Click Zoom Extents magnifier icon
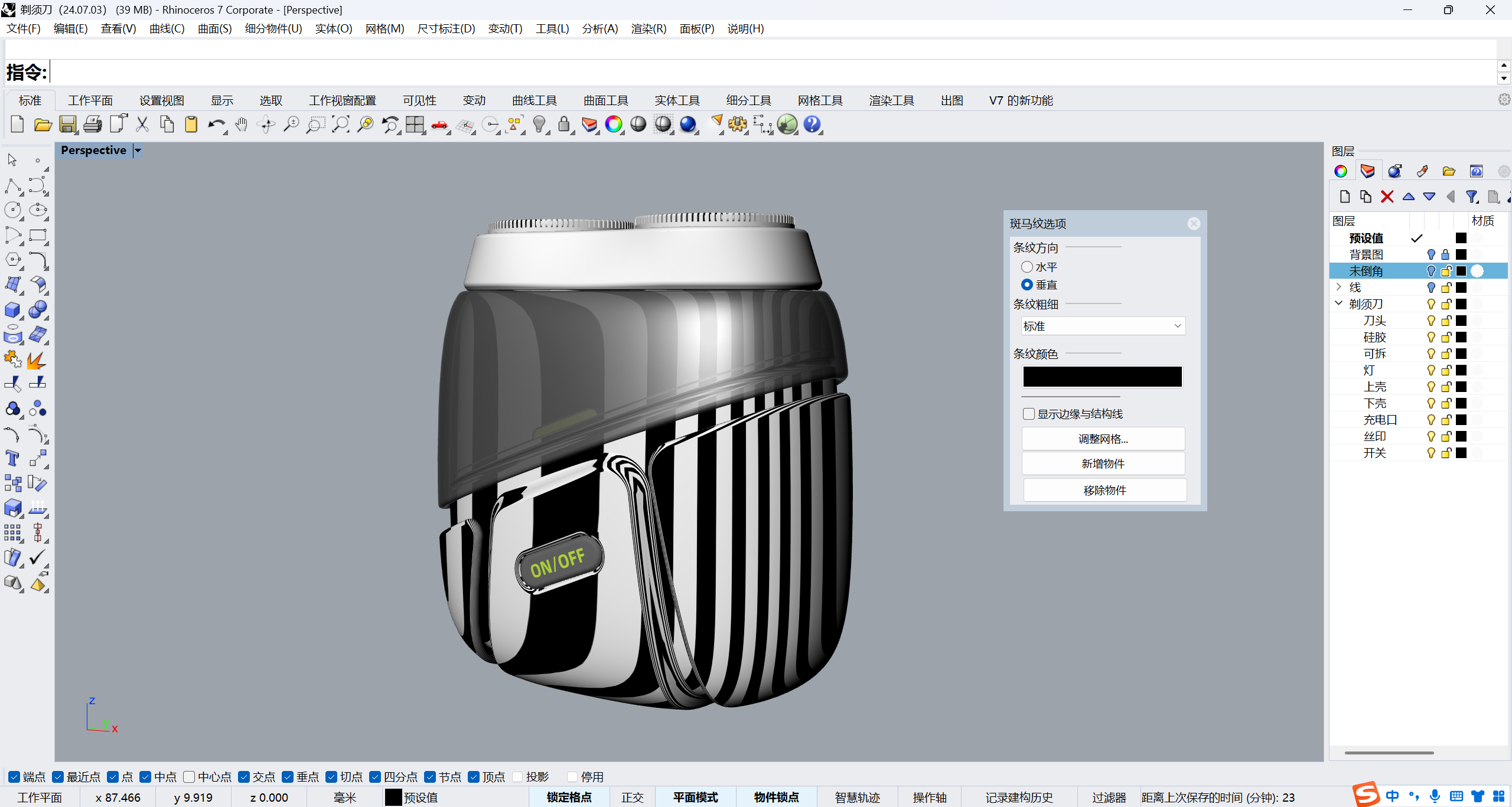 [341, 125]
